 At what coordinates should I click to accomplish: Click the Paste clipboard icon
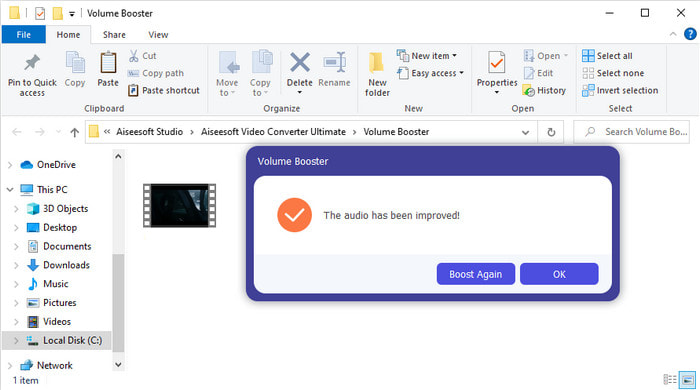point(108,62)
